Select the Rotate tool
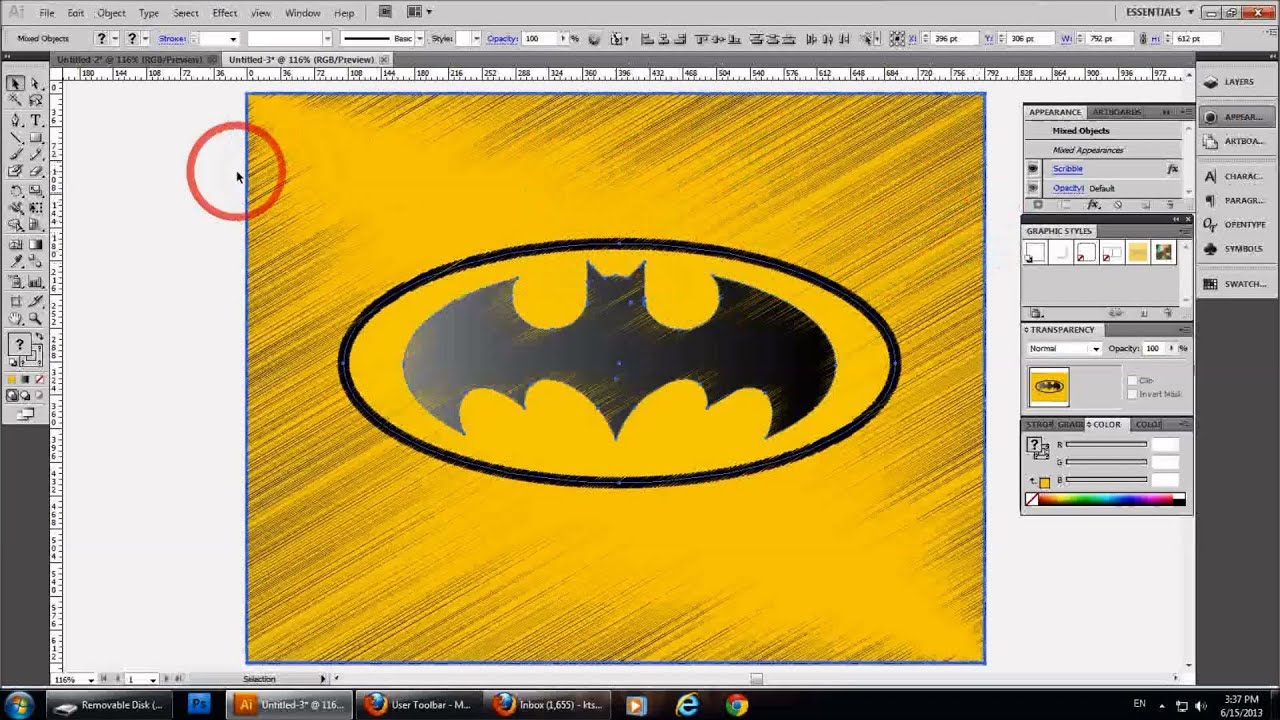This screenshot has width=1280, height=720. coord(16,190)
